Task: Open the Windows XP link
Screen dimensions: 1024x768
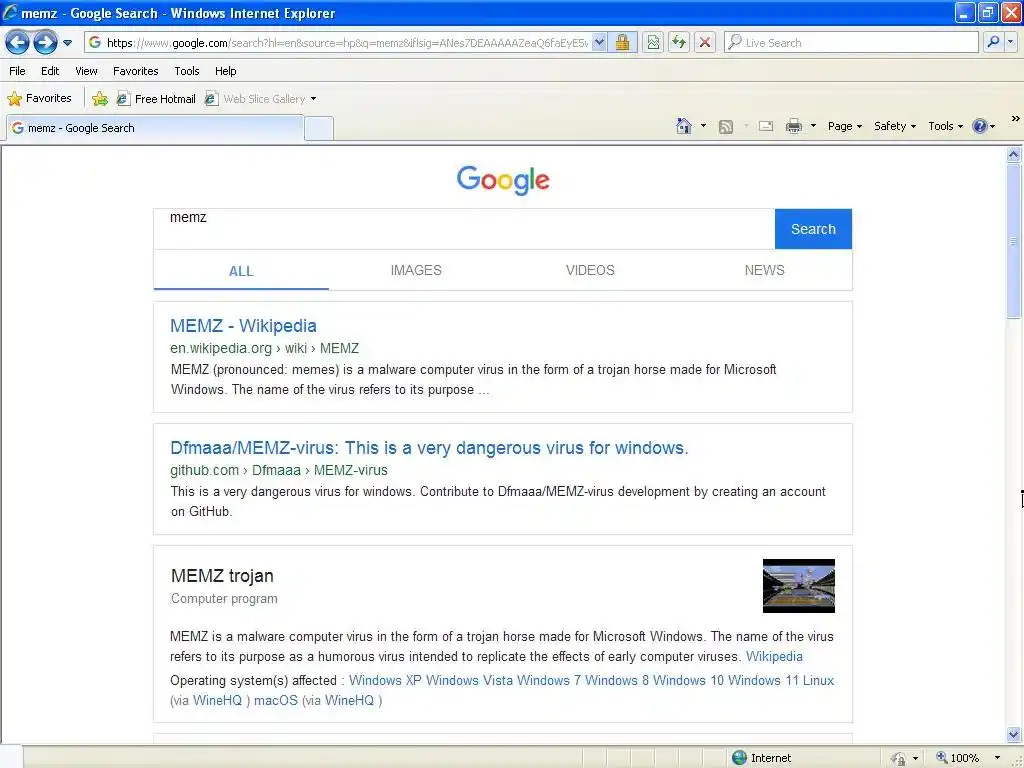Action: point(385,680)
